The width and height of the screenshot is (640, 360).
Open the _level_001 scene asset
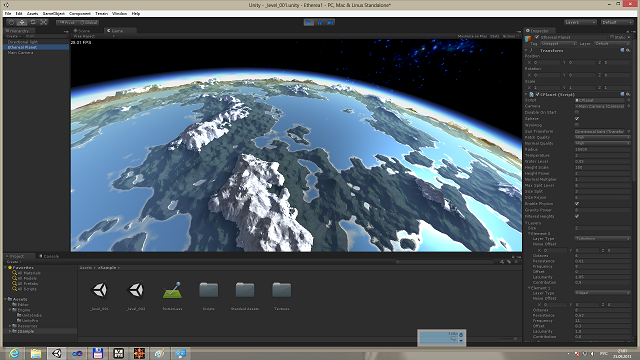click(100, 290)
